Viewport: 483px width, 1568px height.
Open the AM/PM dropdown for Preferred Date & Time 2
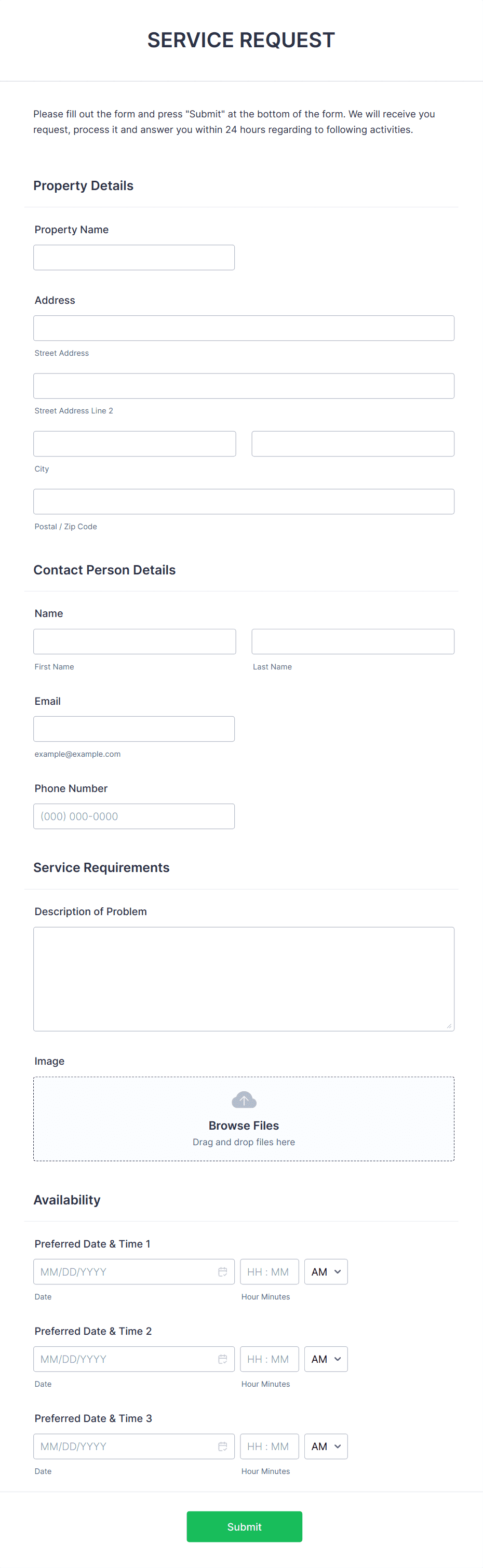(326, 1359)
